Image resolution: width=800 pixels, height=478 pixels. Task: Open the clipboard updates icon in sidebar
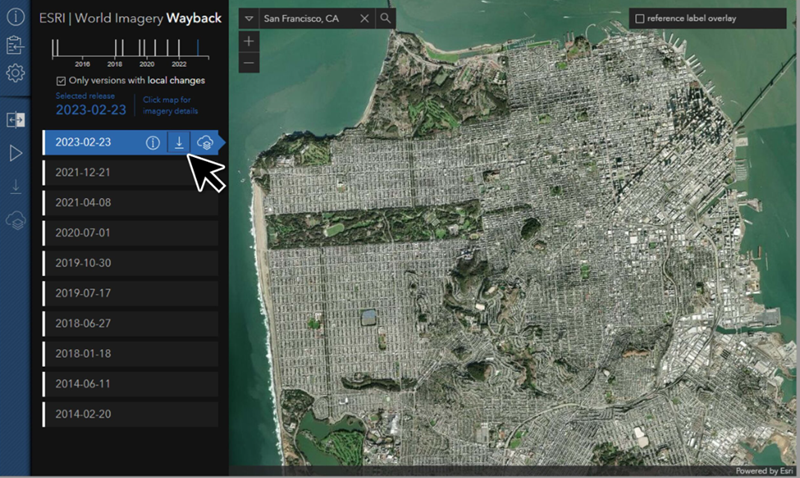[15, 45]
